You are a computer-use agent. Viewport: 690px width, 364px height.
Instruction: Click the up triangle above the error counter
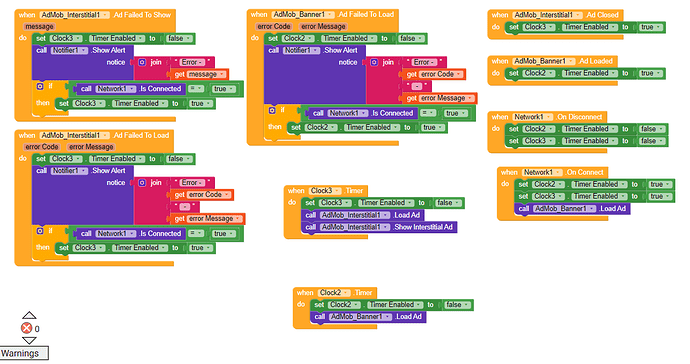click(x=29, y=315)
